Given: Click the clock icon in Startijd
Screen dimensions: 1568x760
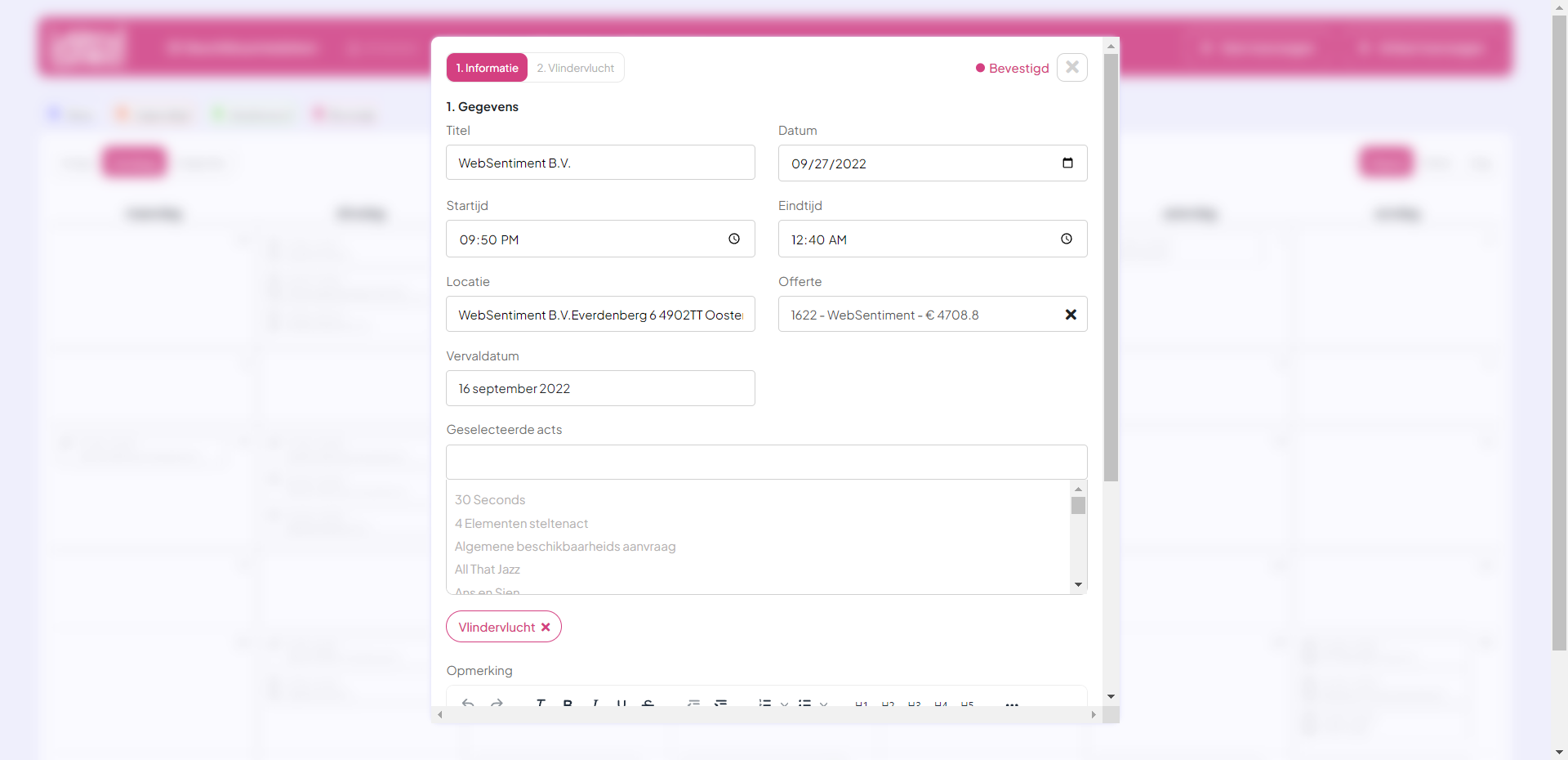Looking at the screenshot, I should click(x=733, y=239).
